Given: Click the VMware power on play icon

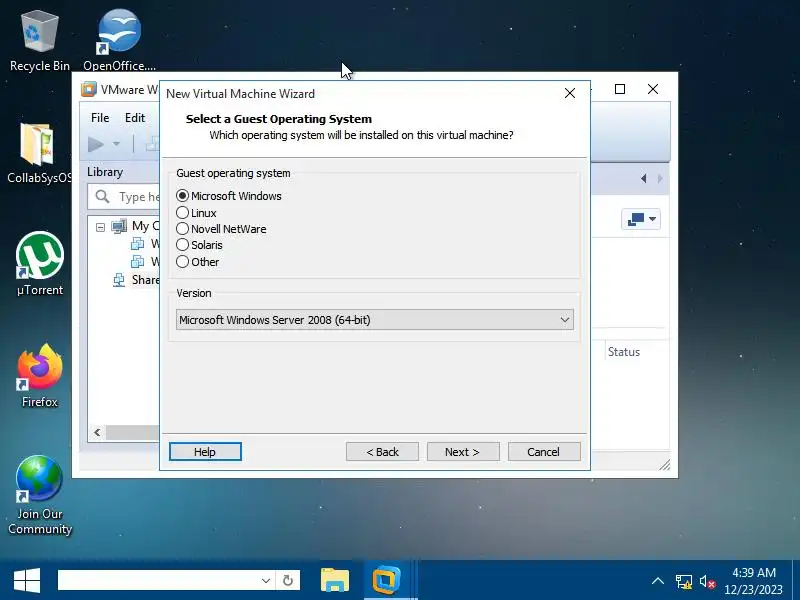Looking at the screenshot, I should pos(95,144).
